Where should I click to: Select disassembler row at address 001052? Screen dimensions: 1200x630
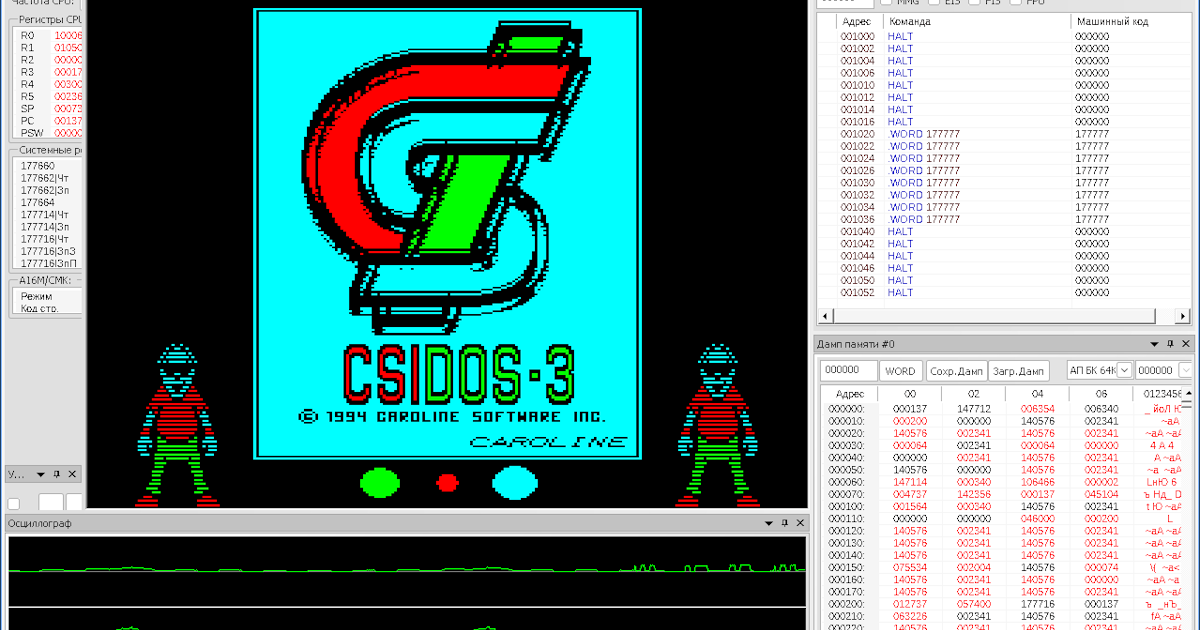(x=1004, y=293)
